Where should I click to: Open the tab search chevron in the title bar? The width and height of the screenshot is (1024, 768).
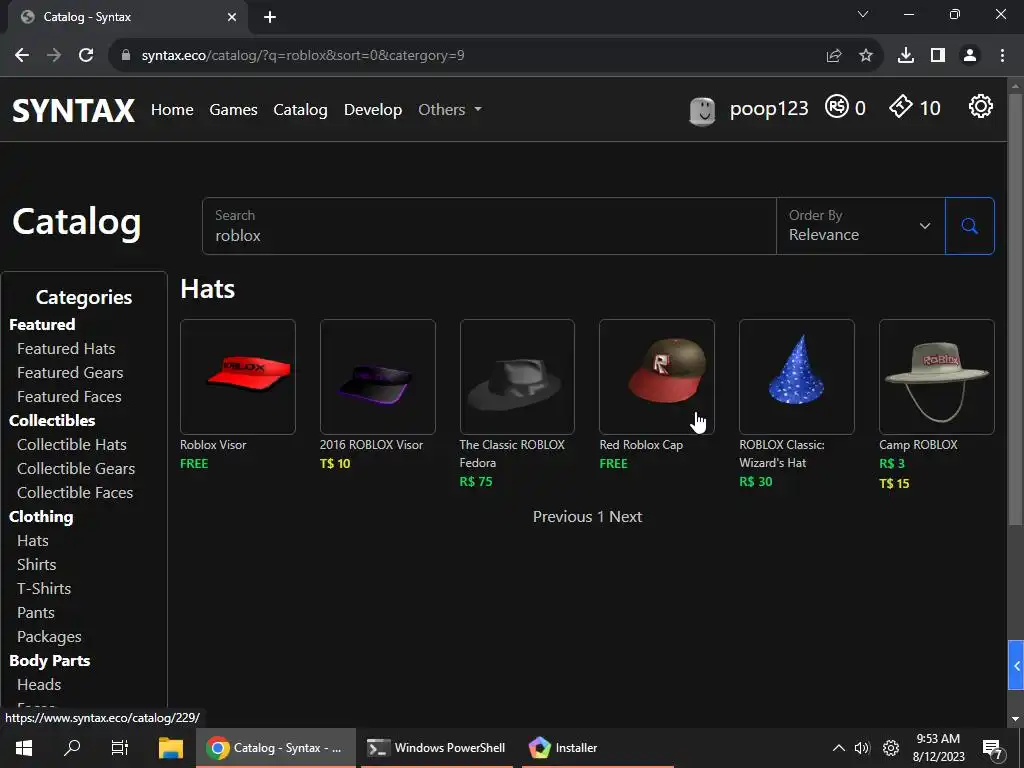coord(863,14)
